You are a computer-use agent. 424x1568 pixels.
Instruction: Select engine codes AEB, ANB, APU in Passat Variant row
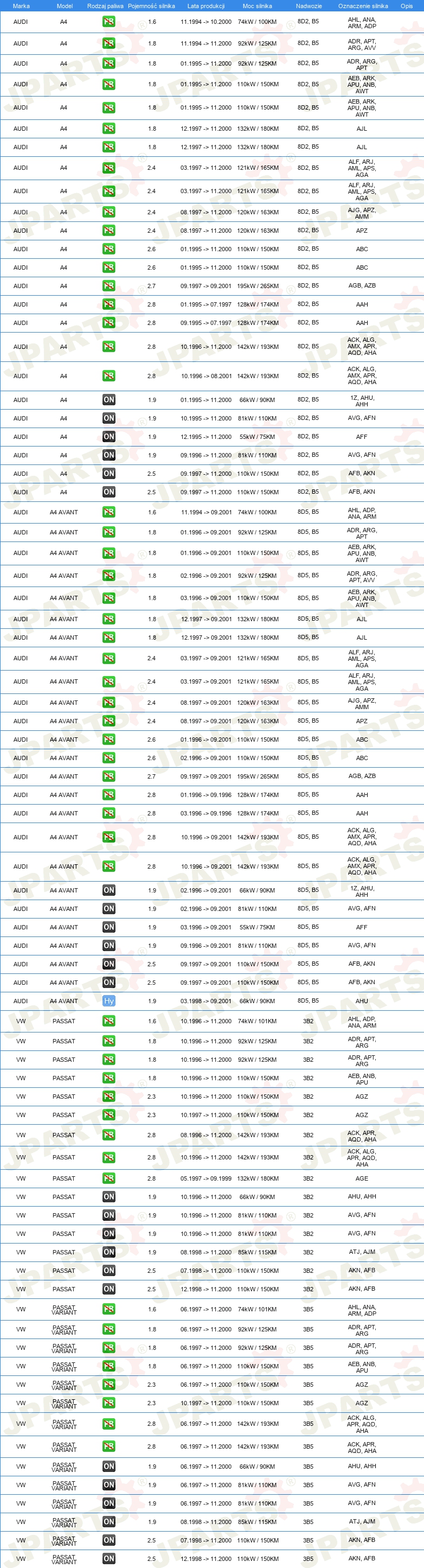[362, 1367]
